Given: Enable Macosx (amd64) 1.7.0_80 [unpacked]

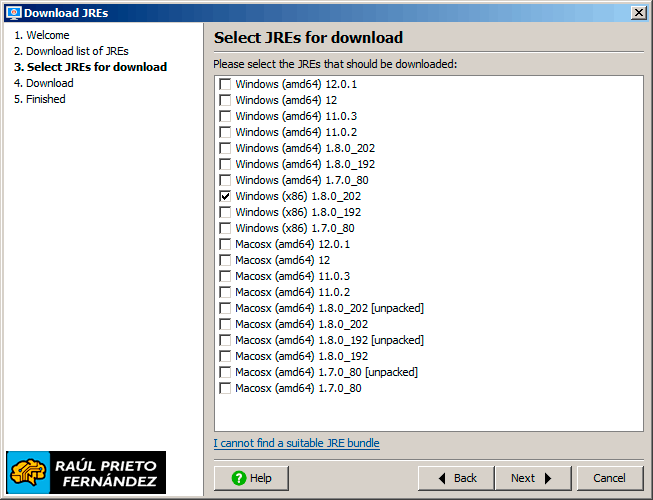Looking at the screenshot, I should (225, 372).
